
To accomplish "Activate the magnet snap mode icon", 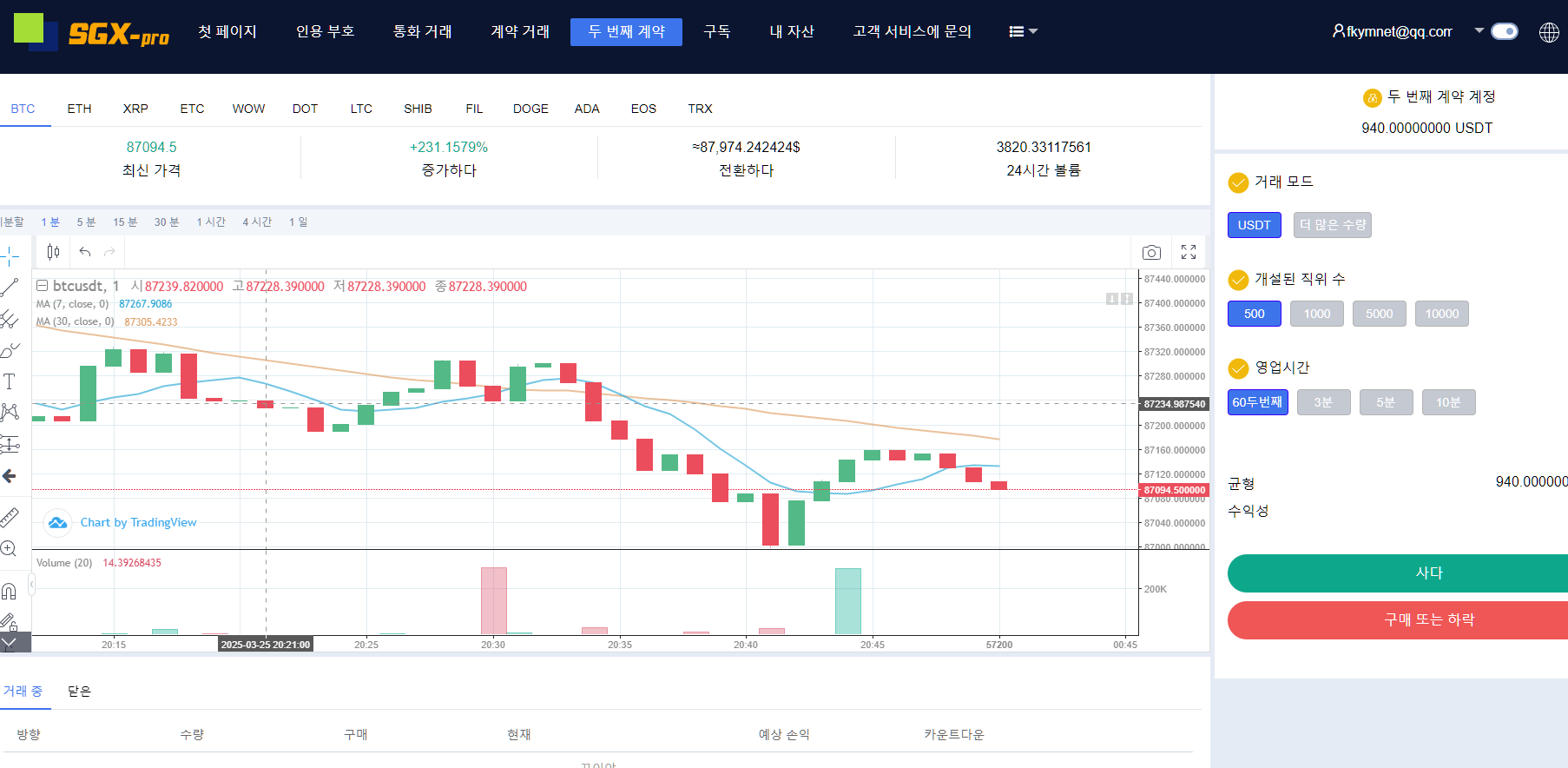I will (x=10, y=592).
